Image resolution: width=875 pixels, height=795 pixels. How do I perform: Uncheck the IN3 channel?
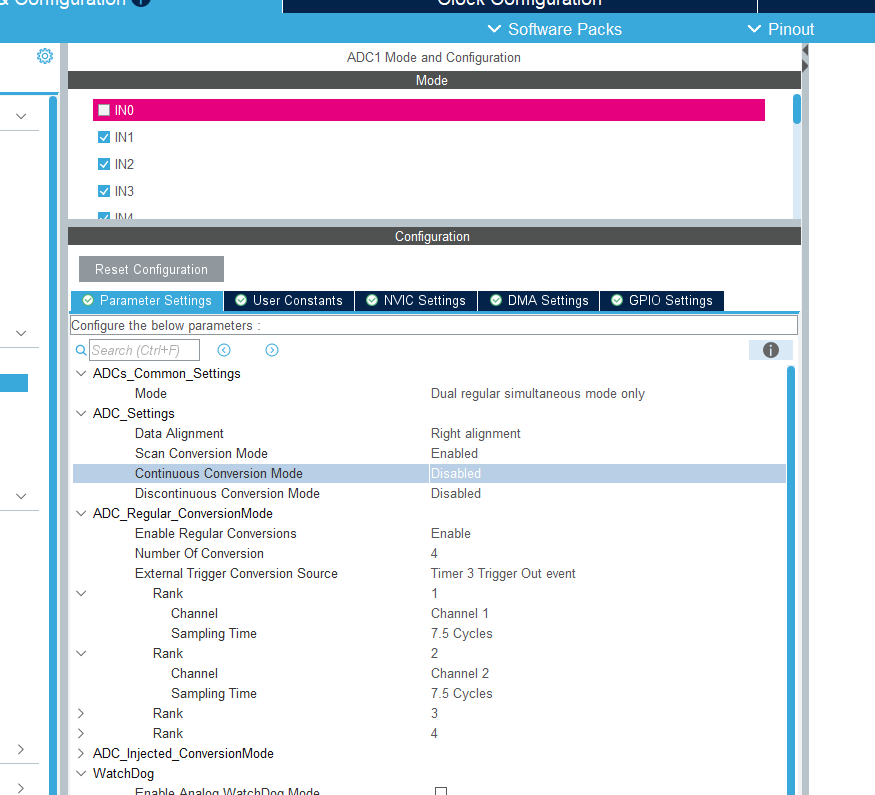tap(104, 191)
